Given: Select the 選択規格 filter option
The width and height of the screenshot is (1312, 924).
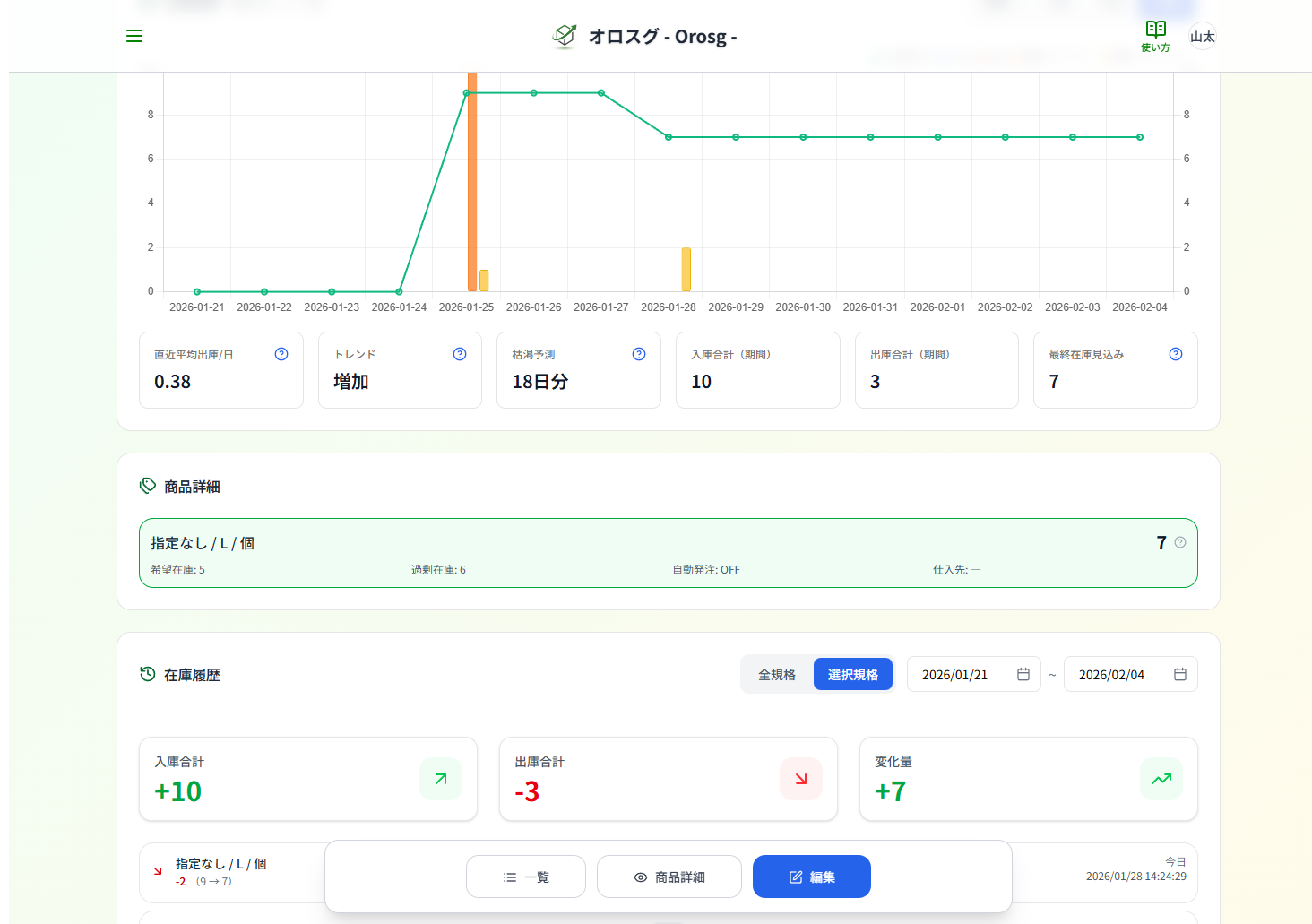Looking at the screenshot, I should pyautogui.click(x=852, y=675).
